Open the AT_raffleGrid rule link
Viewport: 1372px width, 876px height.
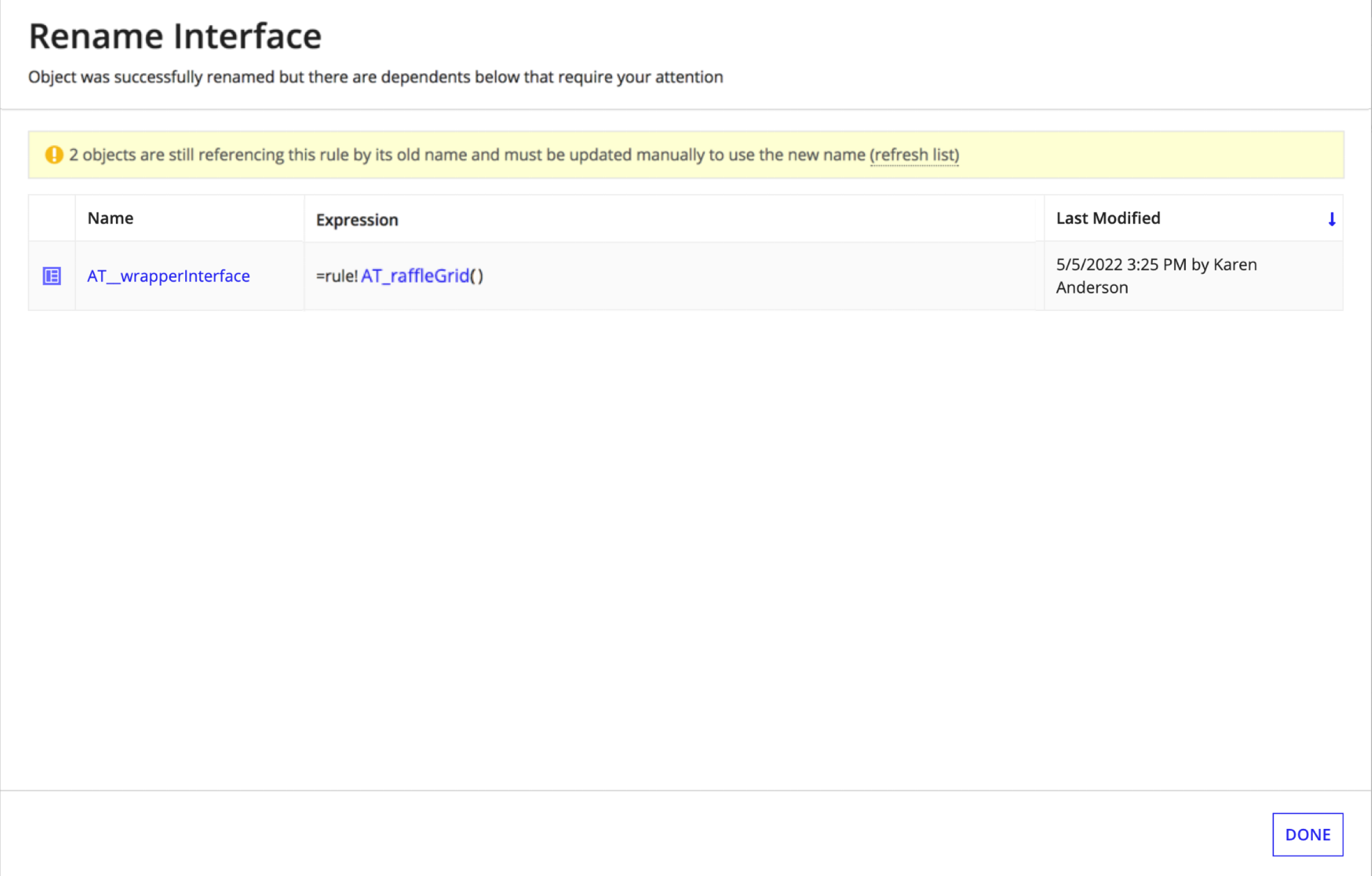point(415,276)
